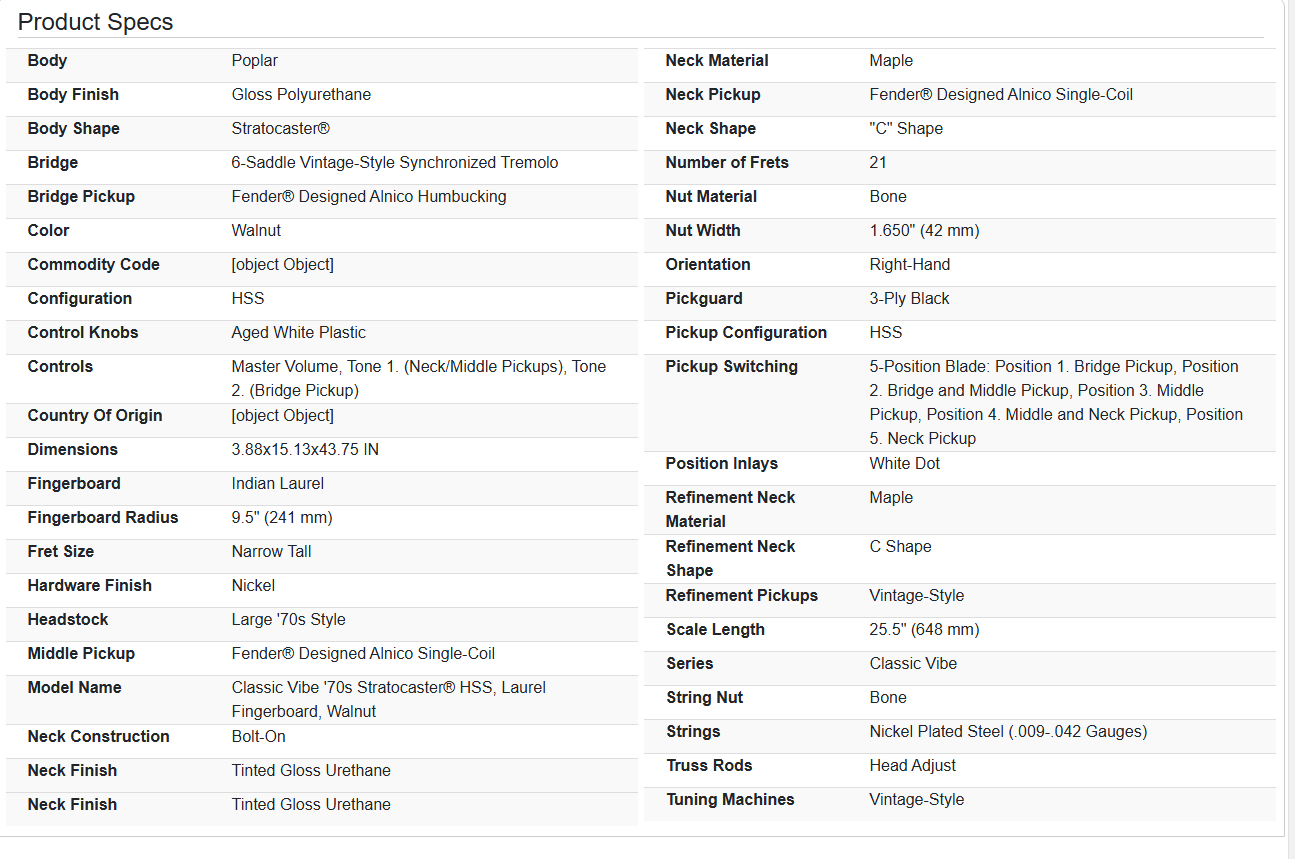Click the Controls description text
The height and width of the screenshot is (859, 1295).
click(x=419, y=379)
